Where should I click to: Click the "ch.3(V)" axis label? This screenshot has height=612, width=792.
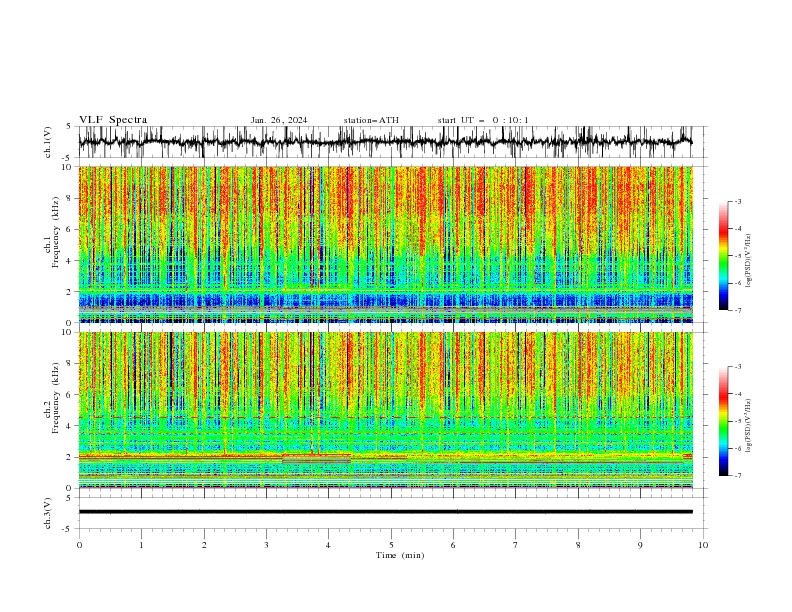pyautogui.click(x=48, y=513)
